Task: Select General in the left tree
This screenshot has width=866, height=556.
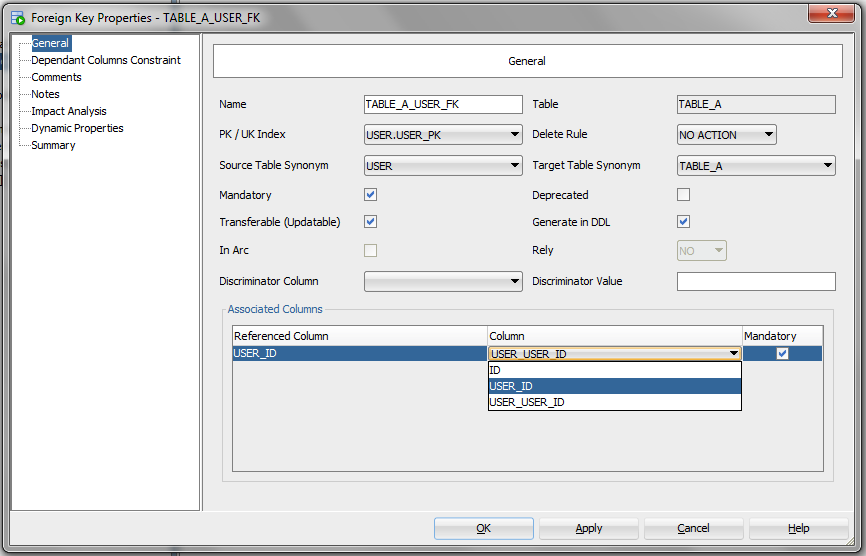Action: pos(50,43)
